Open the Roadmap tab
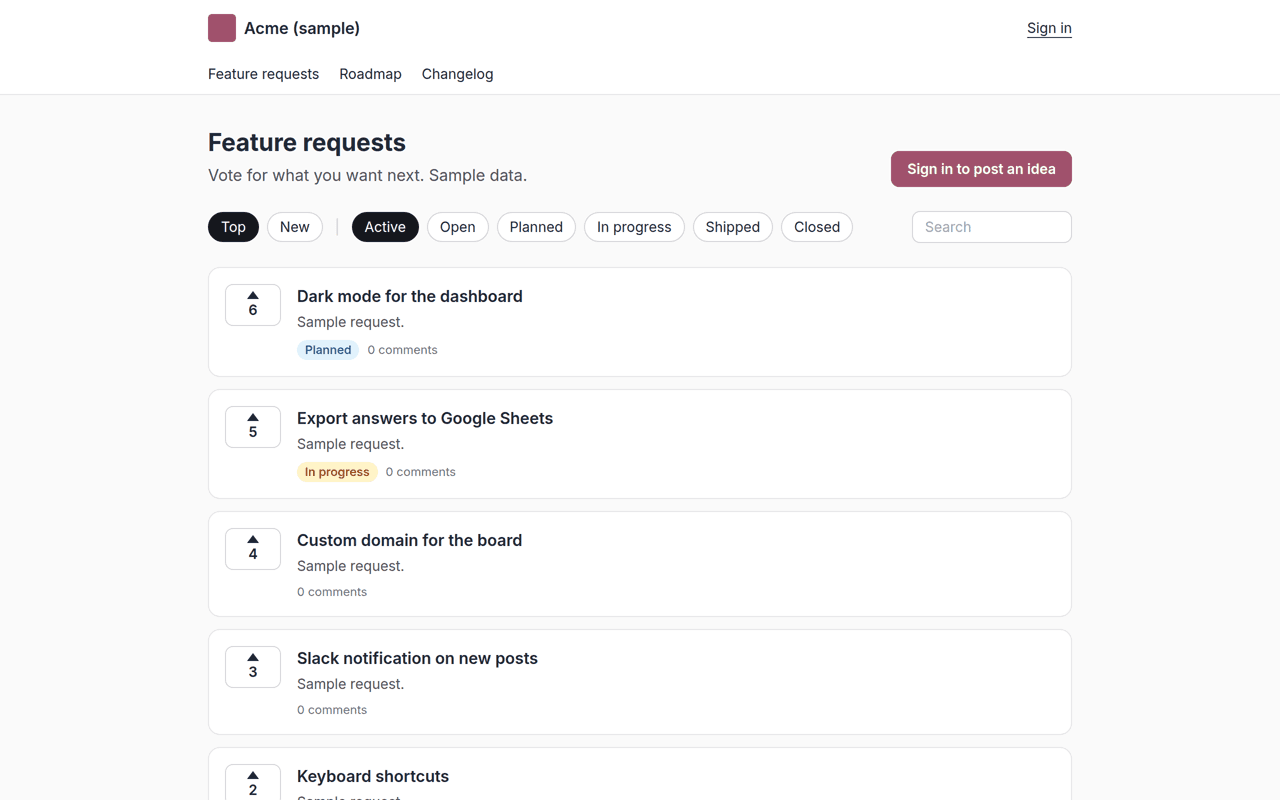Screen dimensions: 1280x800 [x=370, y=74]
